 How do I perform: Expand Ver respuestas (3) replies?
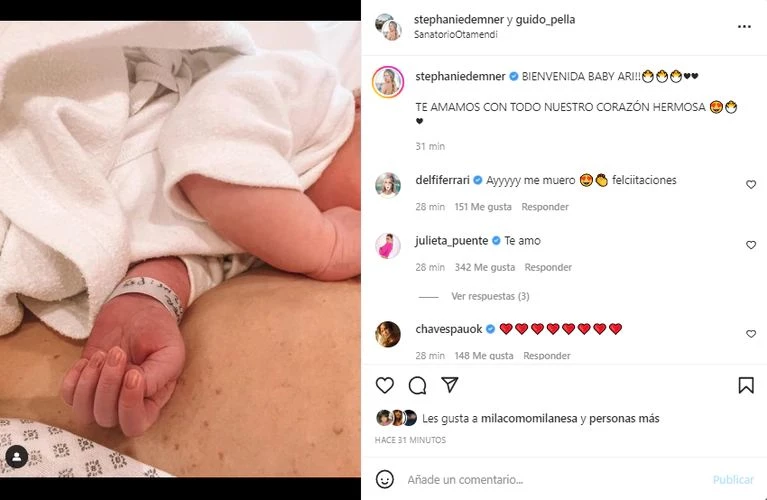click(x=490, y=296)
